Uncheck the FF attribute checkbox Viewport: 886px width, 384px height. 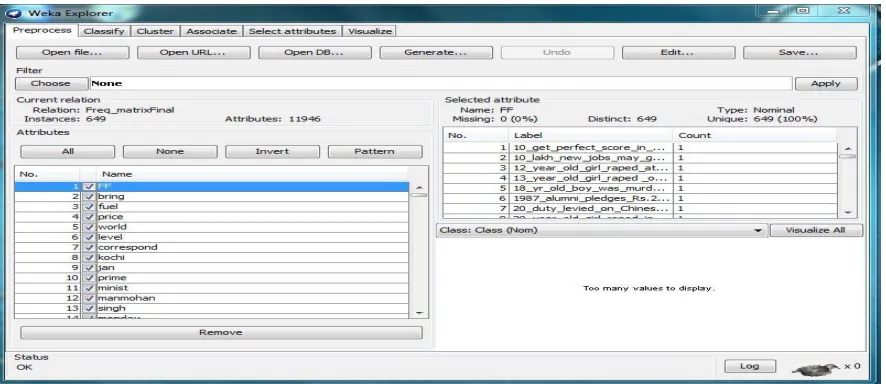(x=89, y=186)
